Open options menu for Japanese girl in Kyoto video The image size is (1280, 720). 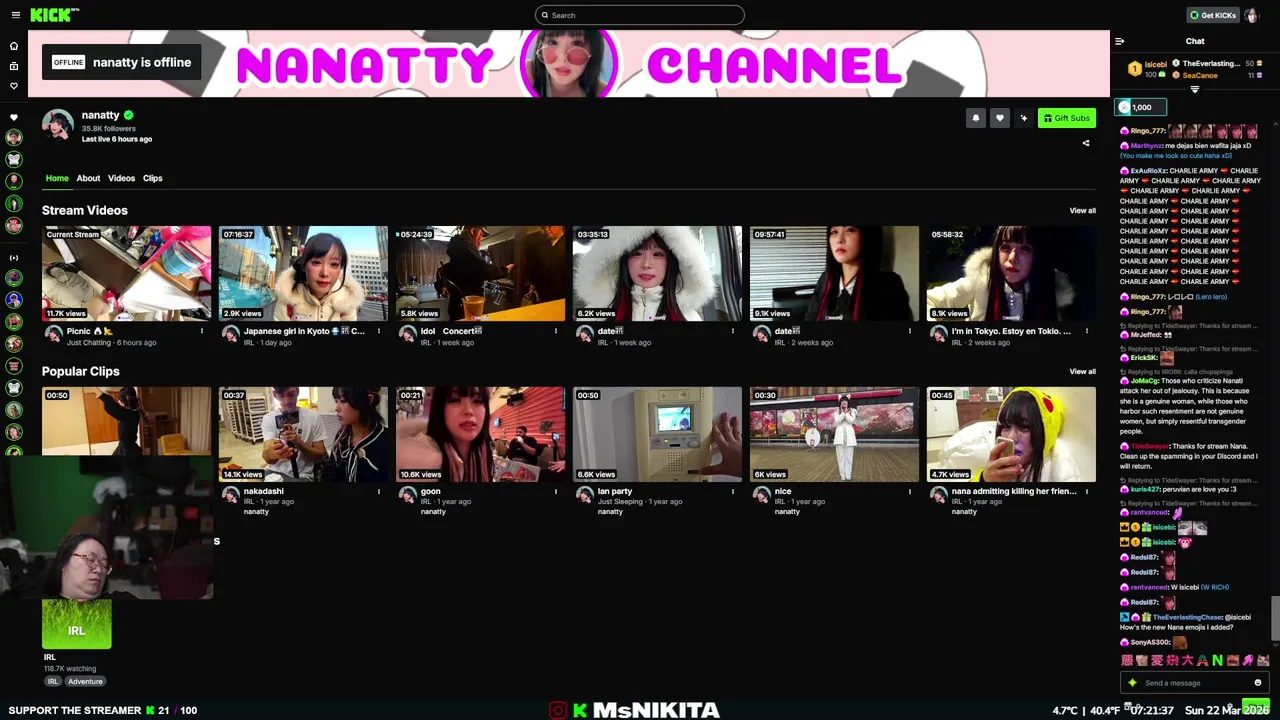(379, 331)
